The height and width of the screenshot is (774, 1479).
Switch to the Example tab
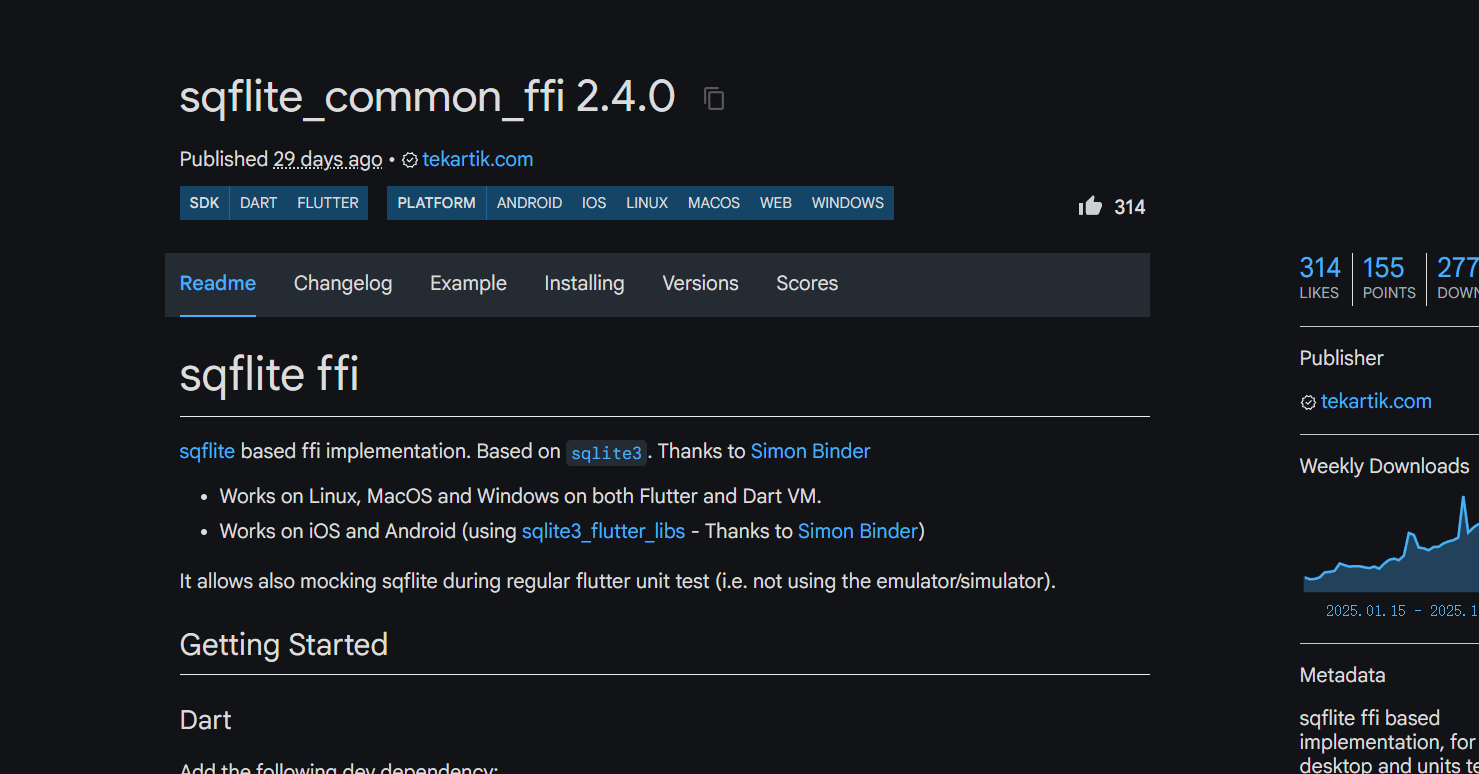coord(468,284)
